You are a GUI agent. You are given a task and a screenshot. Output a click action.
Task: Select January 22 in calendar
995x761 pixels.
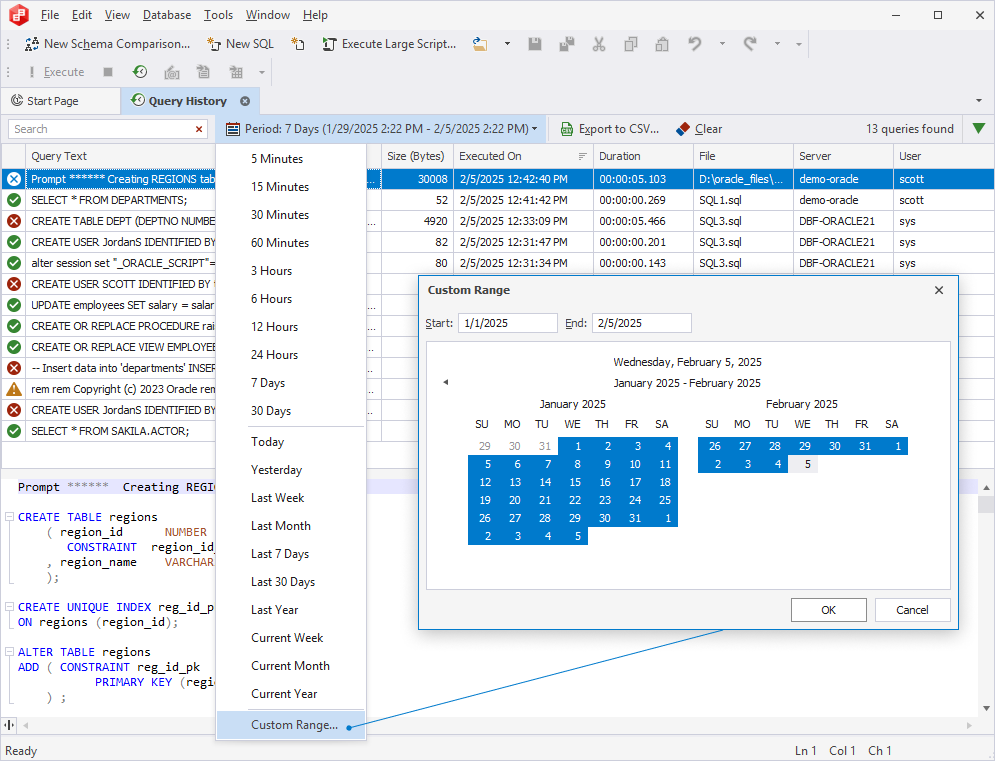tap(574, 500)
